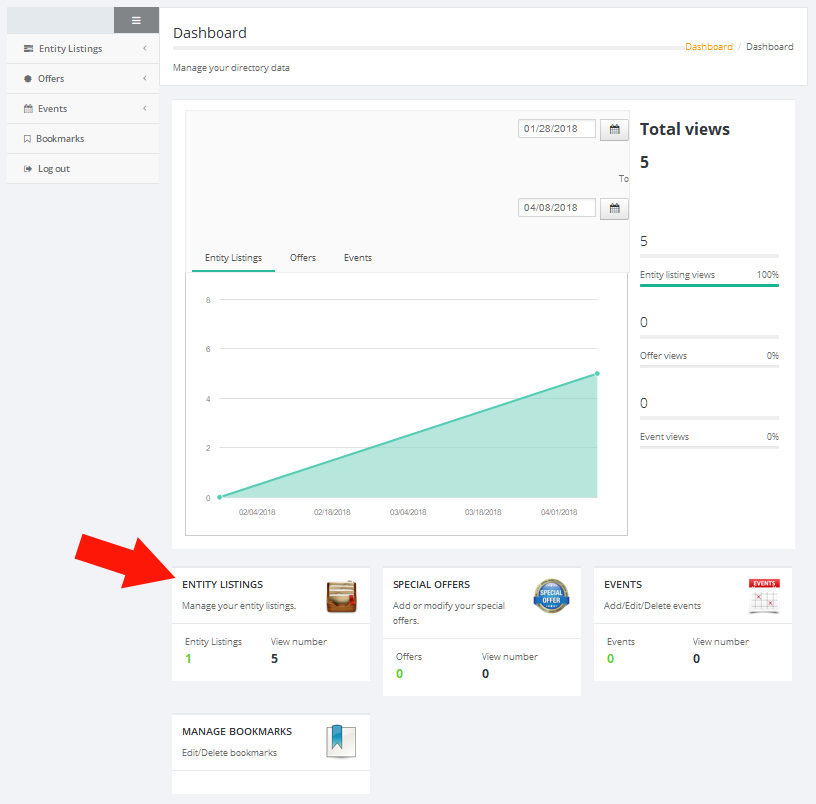Image resolution: width=816 pixels, height=804 pixels.
Task: Open Offers in the sidebar menu
Action: (x=83, y=79)
